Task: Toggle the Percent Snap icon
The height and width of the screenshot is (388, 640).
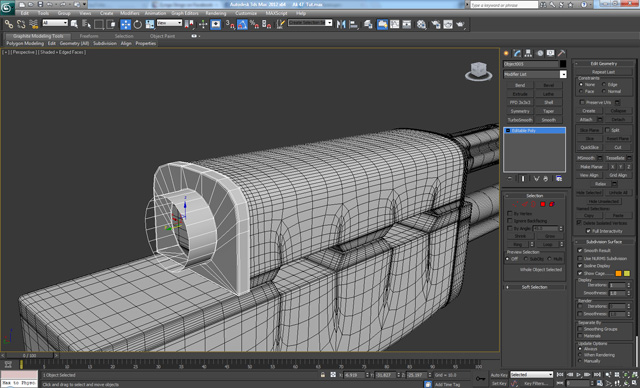Action: pyautogui.click(x=254, y=24)
